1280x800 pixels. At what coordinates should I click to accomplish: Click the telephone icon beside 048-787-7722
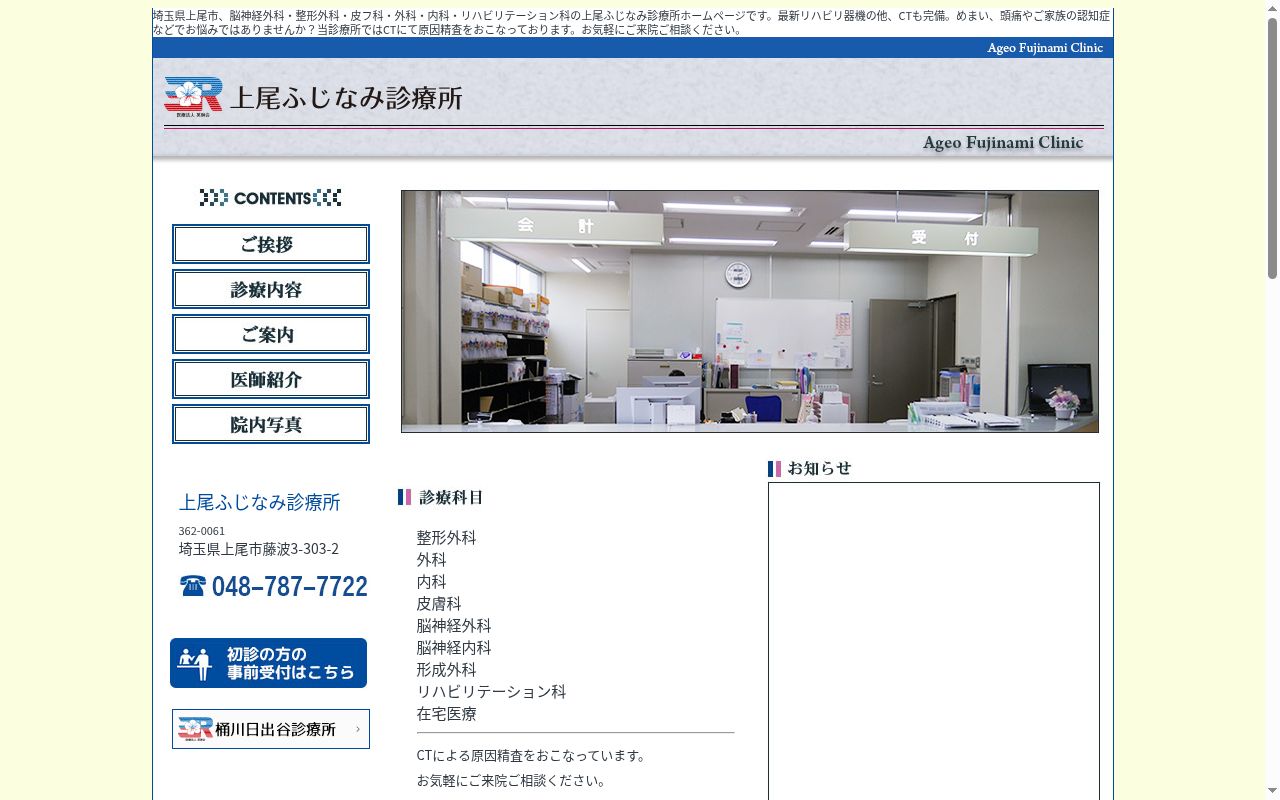click(x=193, y=585)
